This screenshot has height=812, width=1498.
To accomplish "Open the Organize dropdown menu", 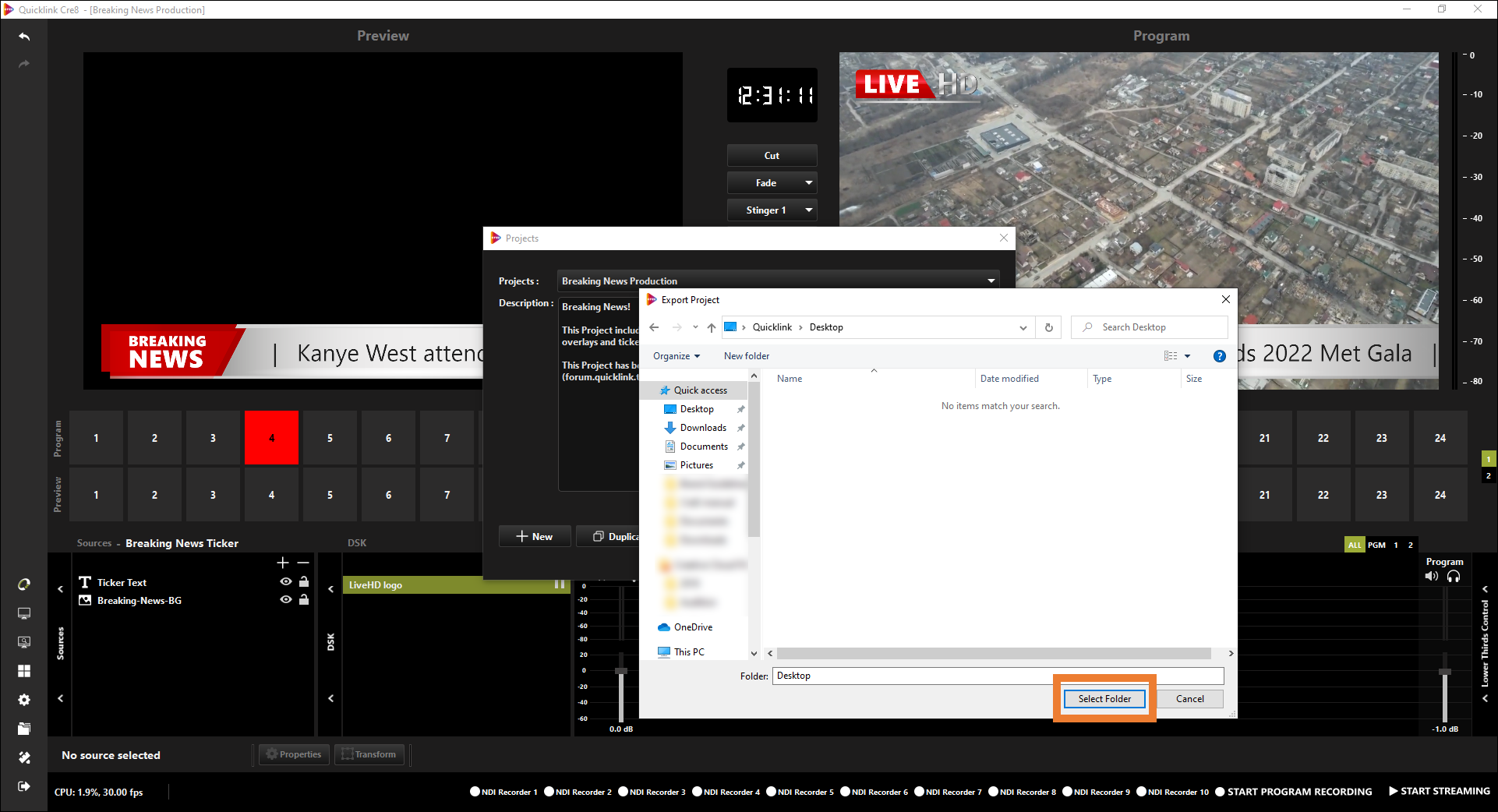I will click(x=676, y=356).
